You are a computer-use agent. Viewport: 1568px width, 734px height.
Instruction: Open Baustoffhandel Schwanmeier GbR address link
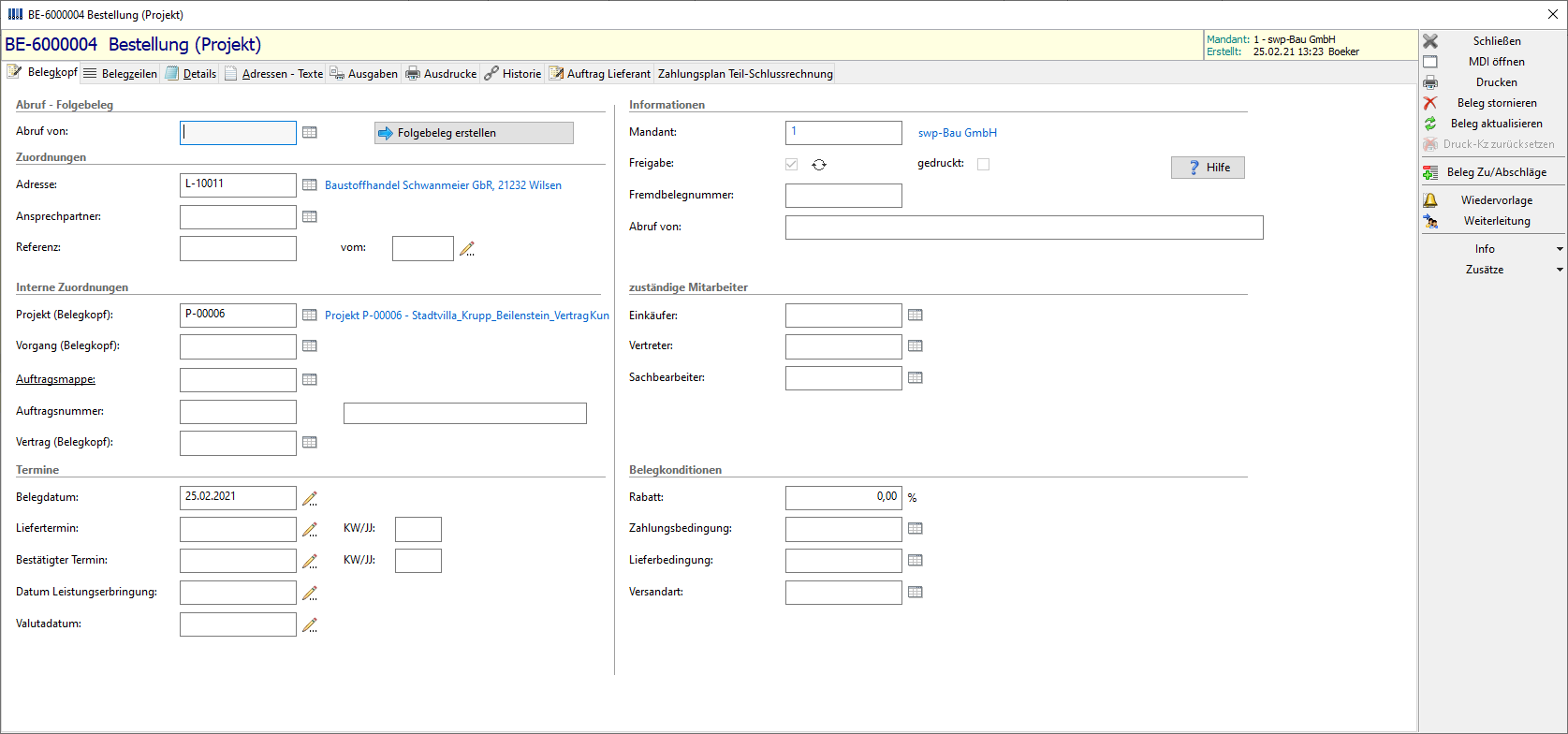point(443,185)
